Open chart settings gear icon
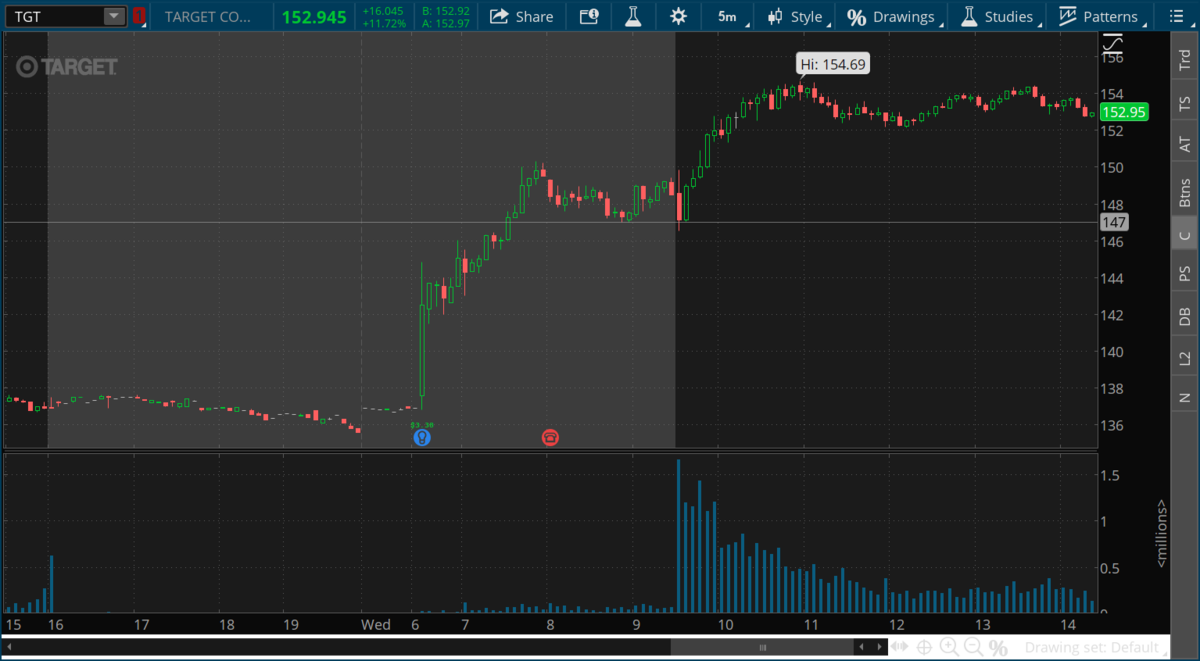 (679, 16)
